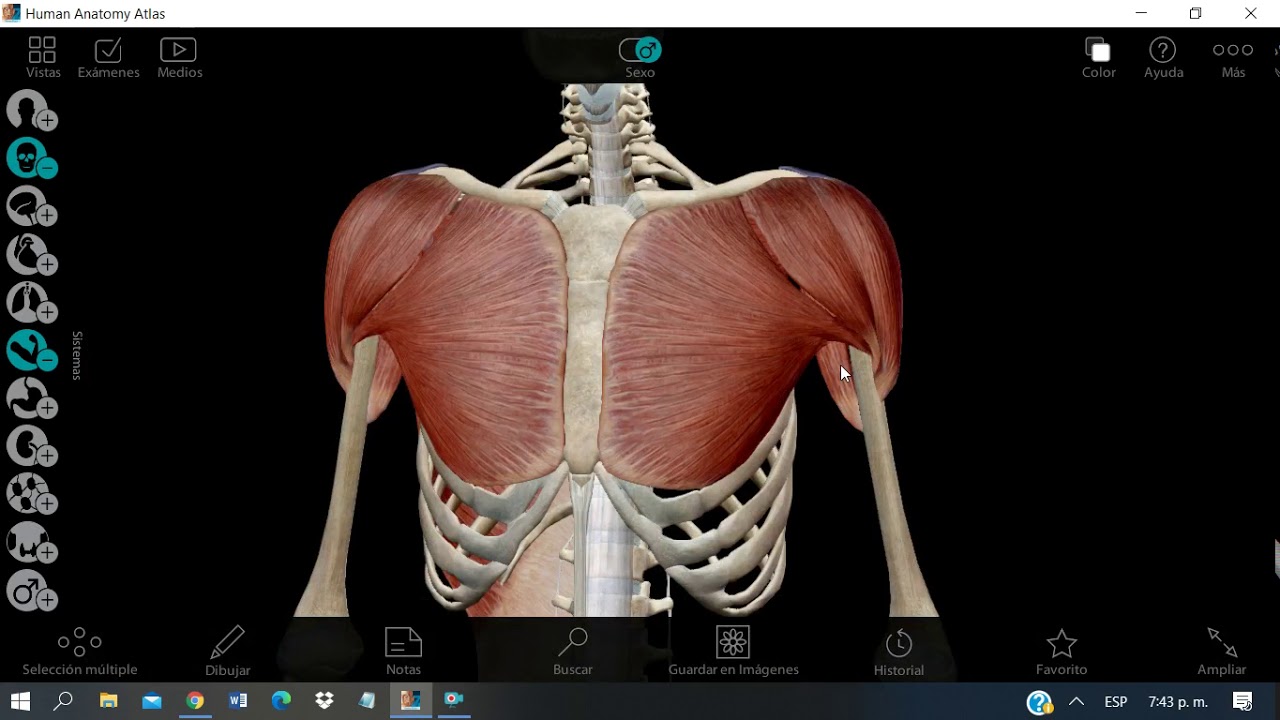Collapse the Sistemas side panel label
Viewport: 1280px width, 720px height.
(77, 355)
